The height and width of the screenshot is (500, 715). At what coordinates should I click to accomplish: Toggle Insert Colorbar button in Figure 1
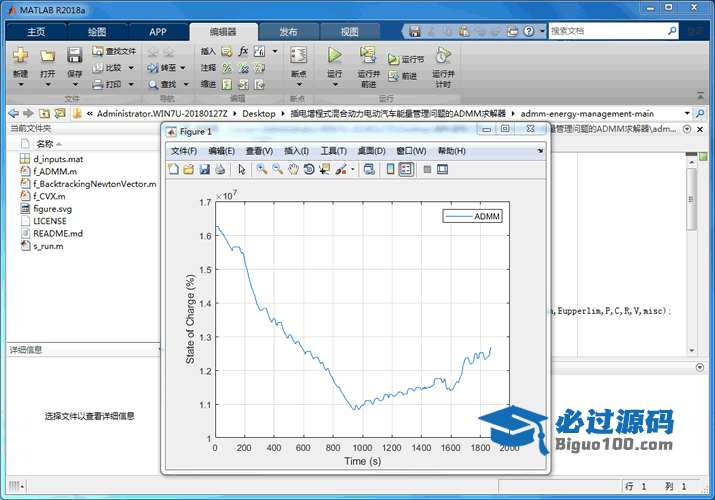tap(390, 169)
